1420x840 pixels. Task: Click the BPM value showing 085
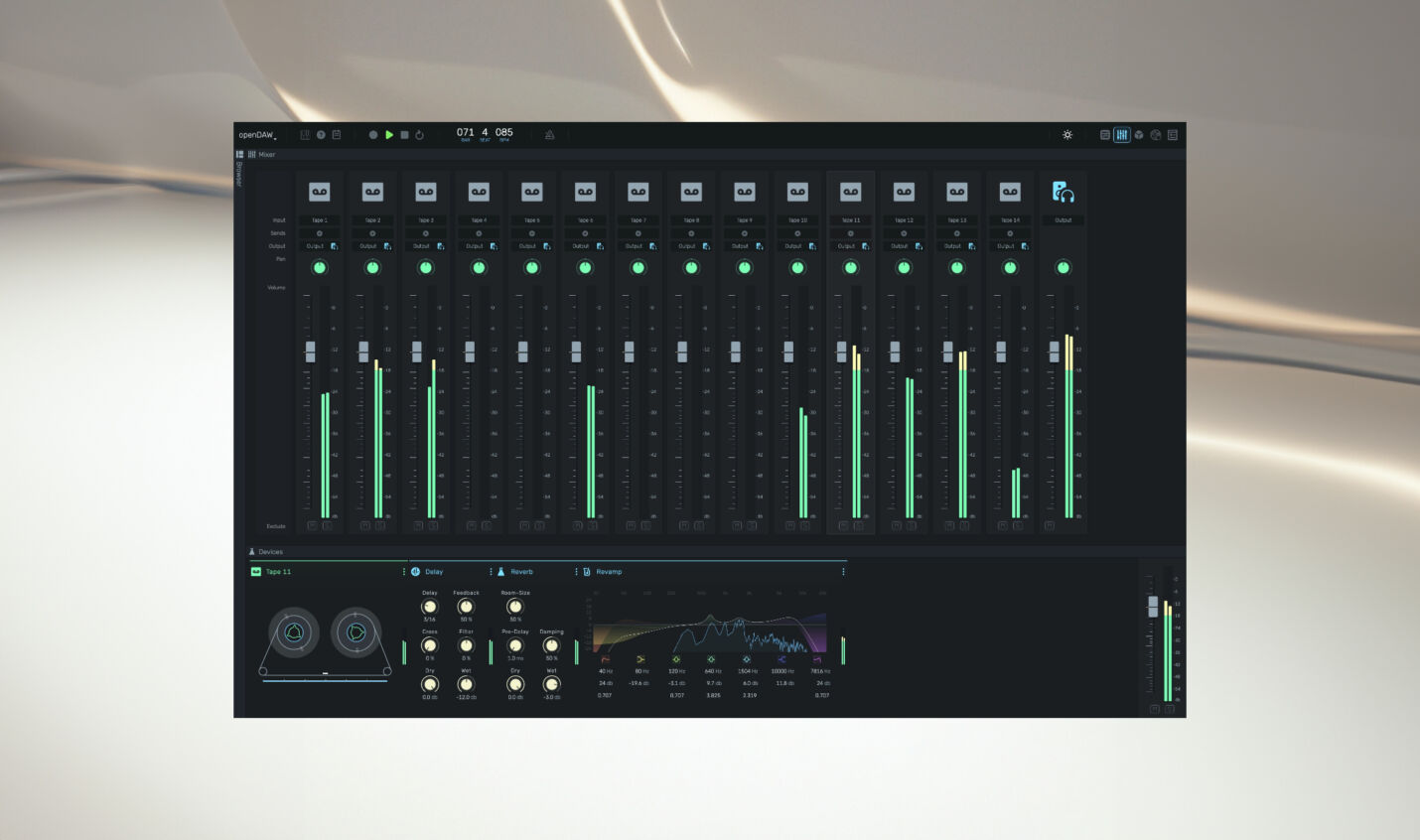pos(503,132)
